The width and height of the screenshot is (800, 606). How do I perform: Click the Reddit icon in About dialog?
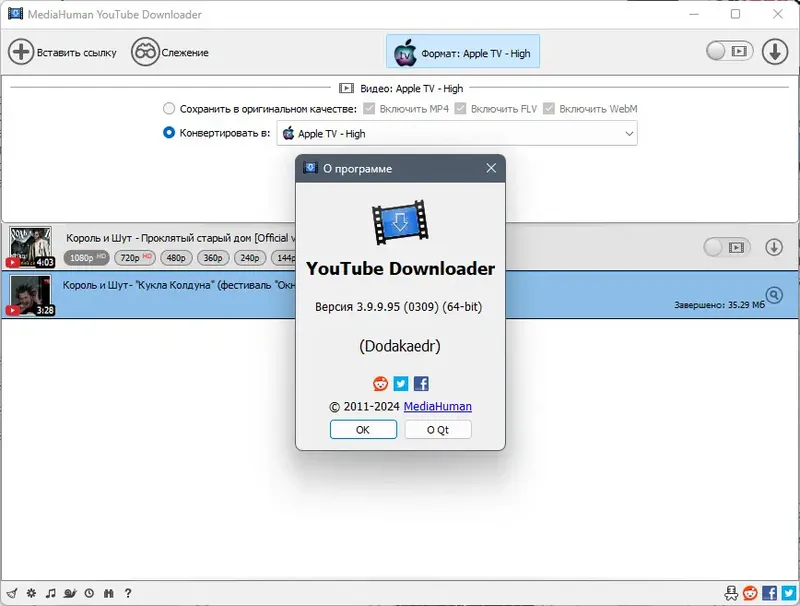click(x=380, y=384)
